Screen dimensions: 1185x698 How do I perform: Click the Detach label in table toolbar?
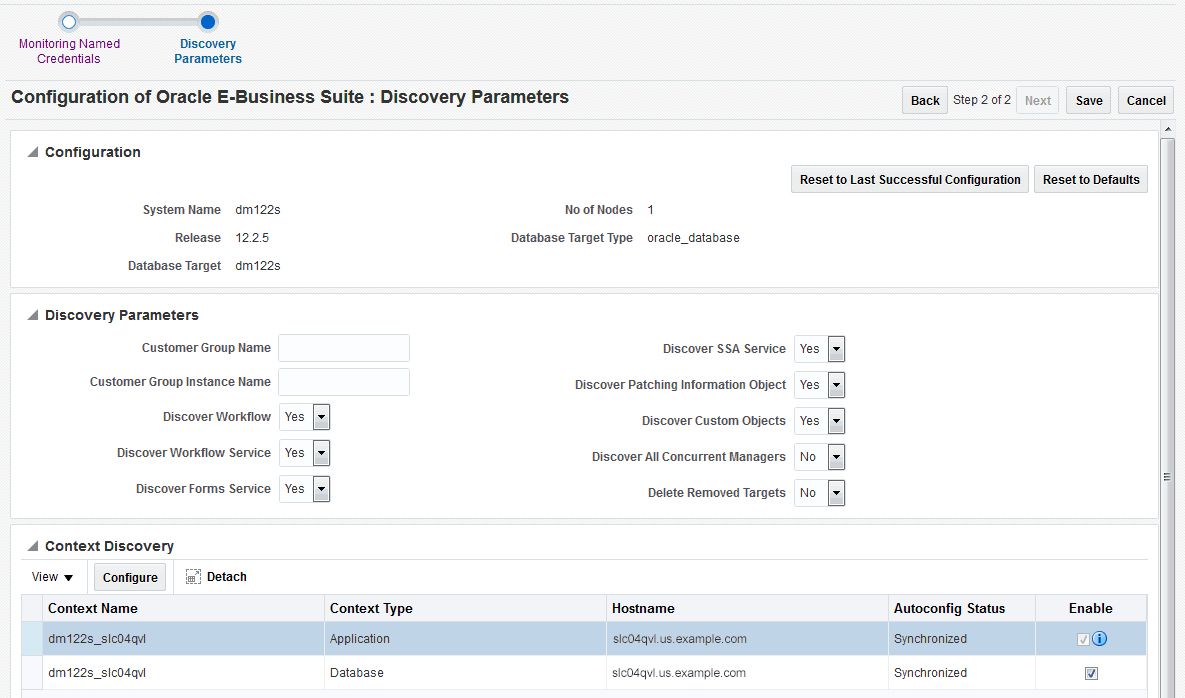point(227,577)
